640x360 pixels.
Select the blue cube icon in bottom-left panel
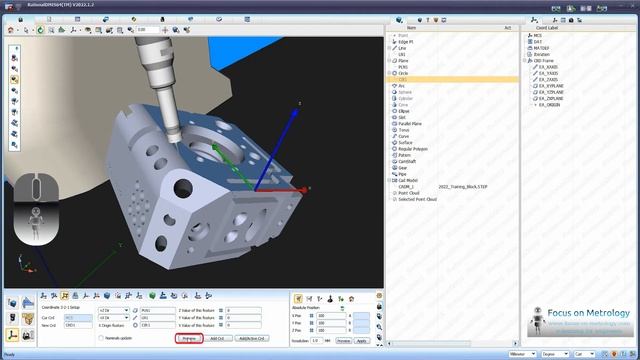pos(12,303)
